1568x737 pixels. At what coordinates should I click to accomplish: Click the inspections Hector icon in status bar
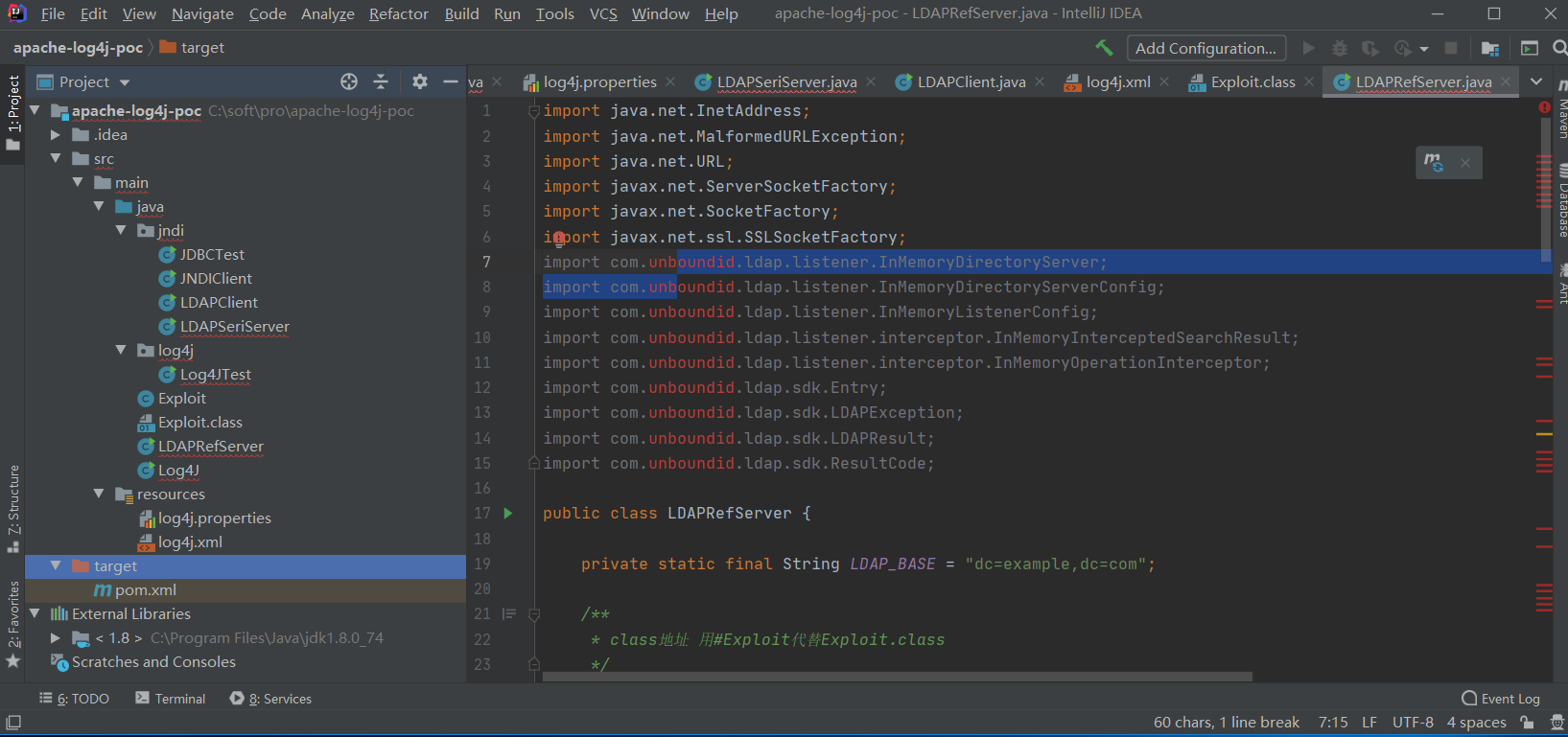pyautogui.click(x=1557, y=723)
